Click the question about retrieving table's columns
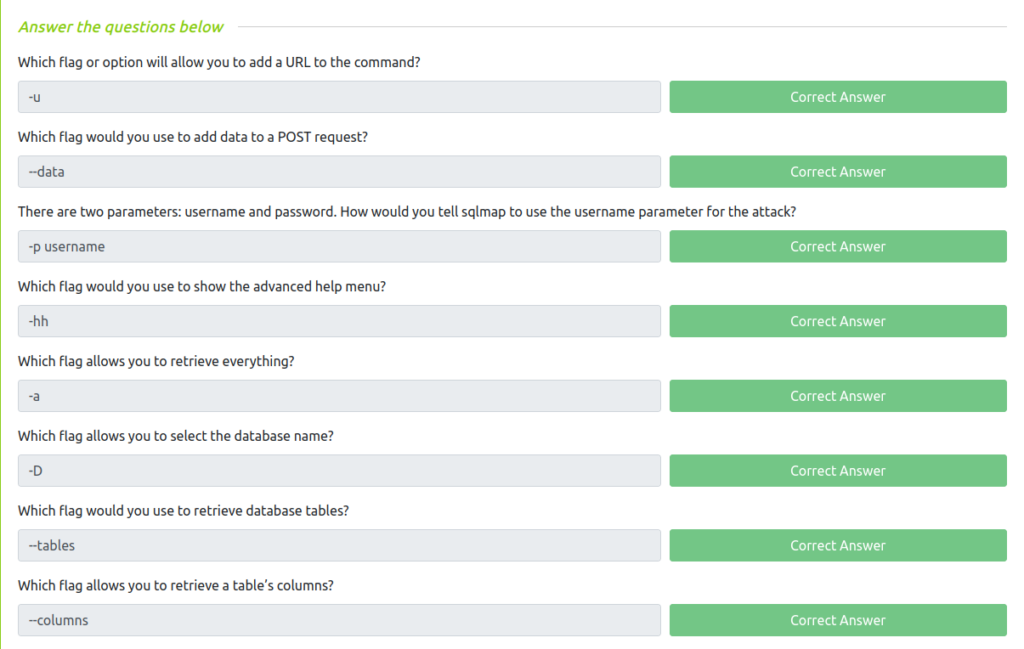Image resolution: width=1024 pixels, height=649 pixels. (x=176, y=586)
